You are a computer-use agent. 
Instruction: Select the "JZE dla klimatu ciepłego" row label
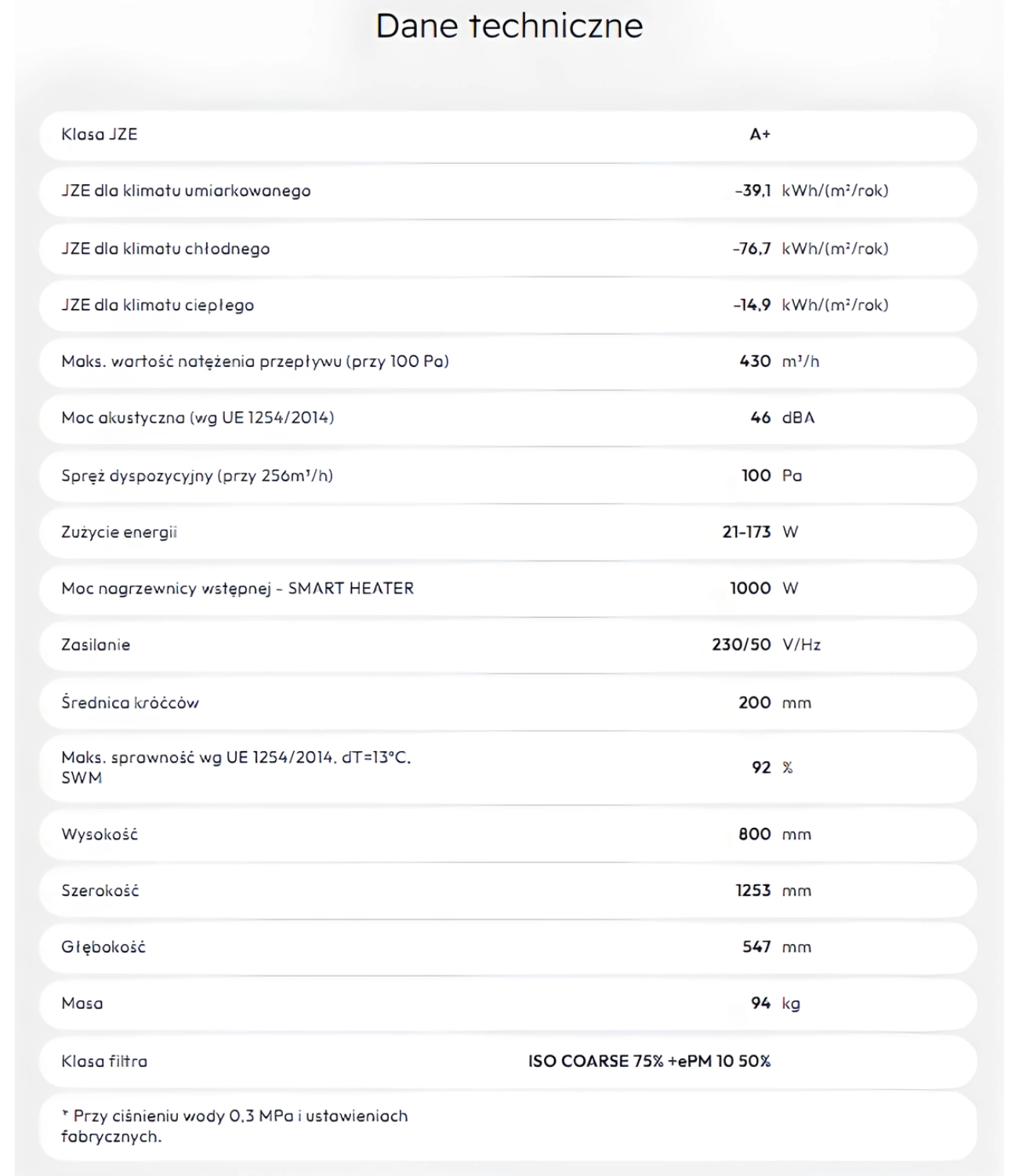[158, 305]
